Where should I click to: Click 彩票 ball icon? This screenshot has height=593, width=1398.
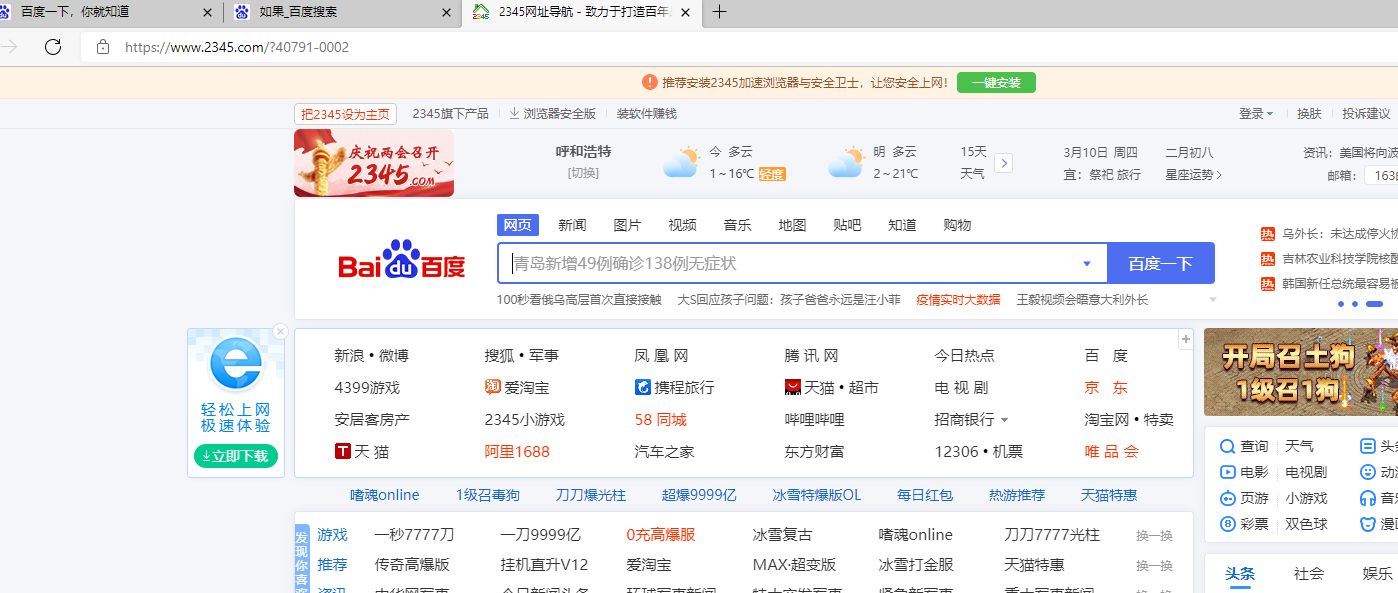click(x=1228, y=524)
